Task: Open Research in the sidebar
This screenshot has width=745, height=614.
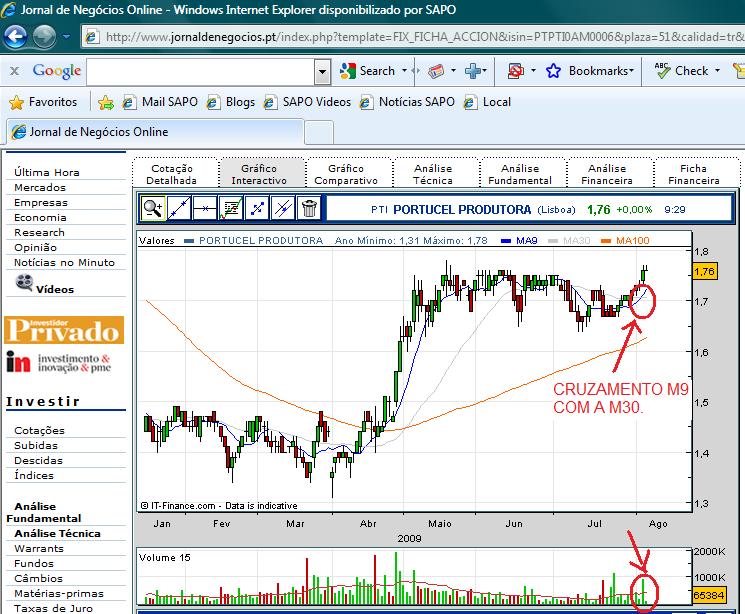Action: pyautogui.click(x=39, y=232)
